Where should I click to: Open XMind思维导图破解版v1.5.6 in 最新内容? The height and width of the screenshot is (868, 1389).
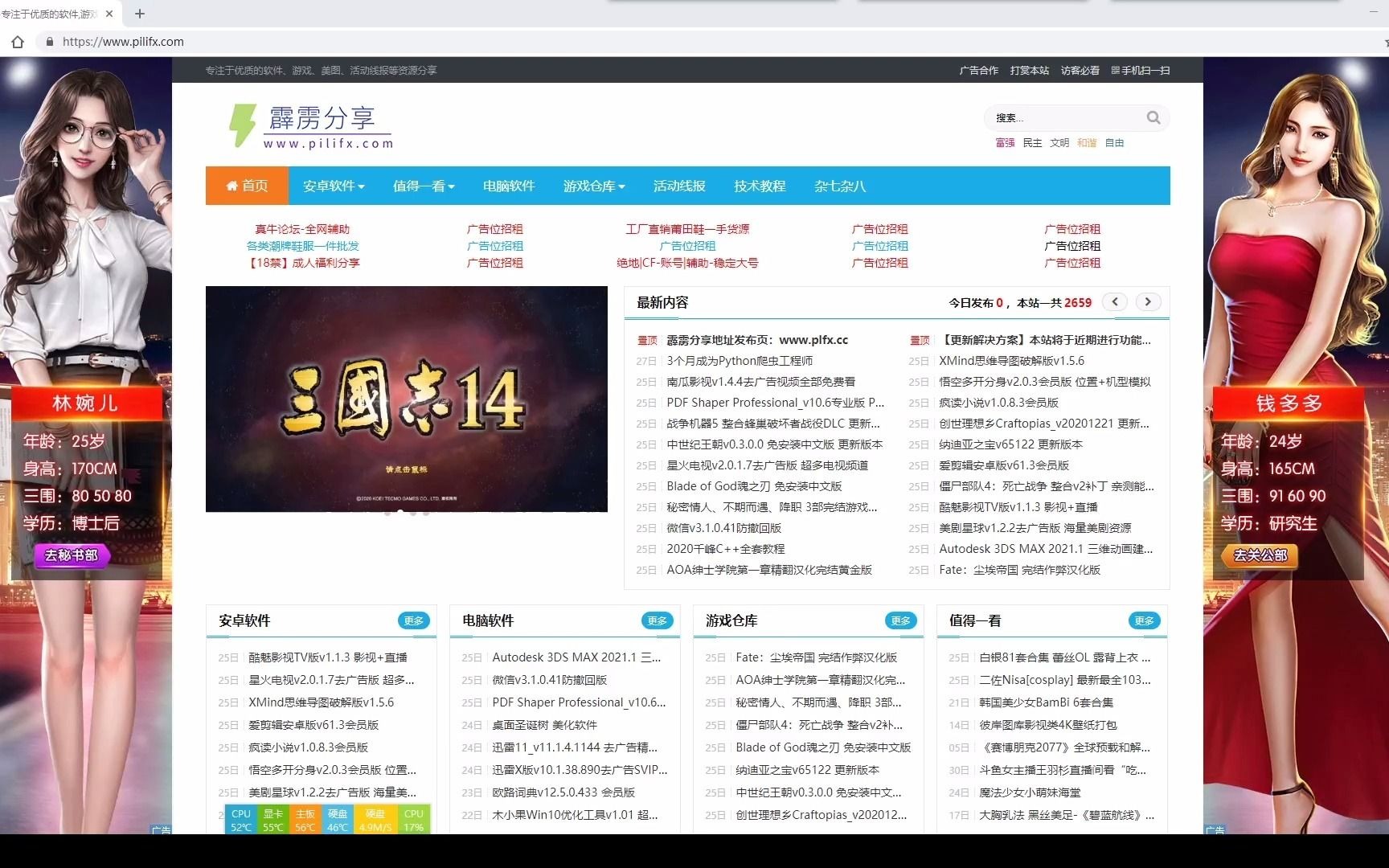tap(1011, 361)
